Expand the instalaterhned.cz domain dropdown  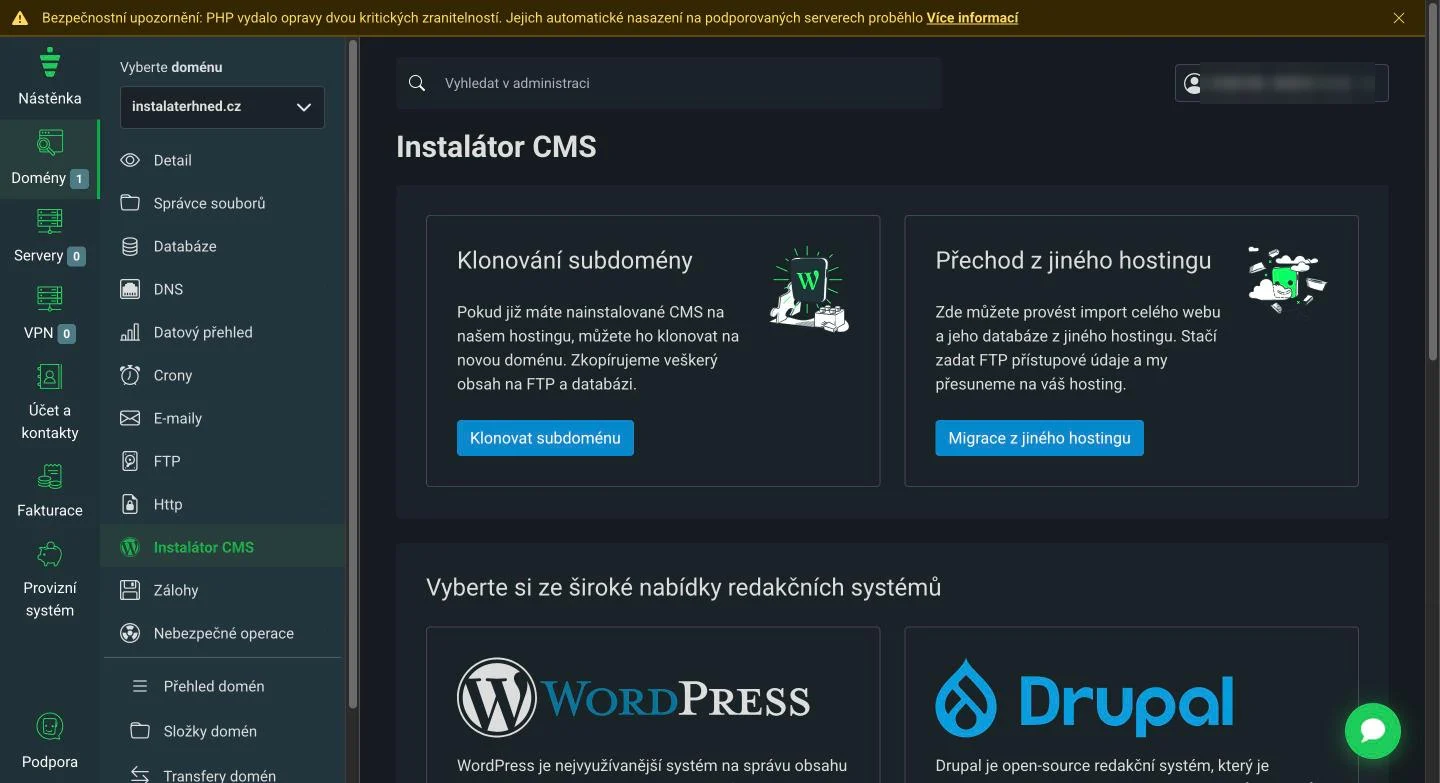click(222, 107)
